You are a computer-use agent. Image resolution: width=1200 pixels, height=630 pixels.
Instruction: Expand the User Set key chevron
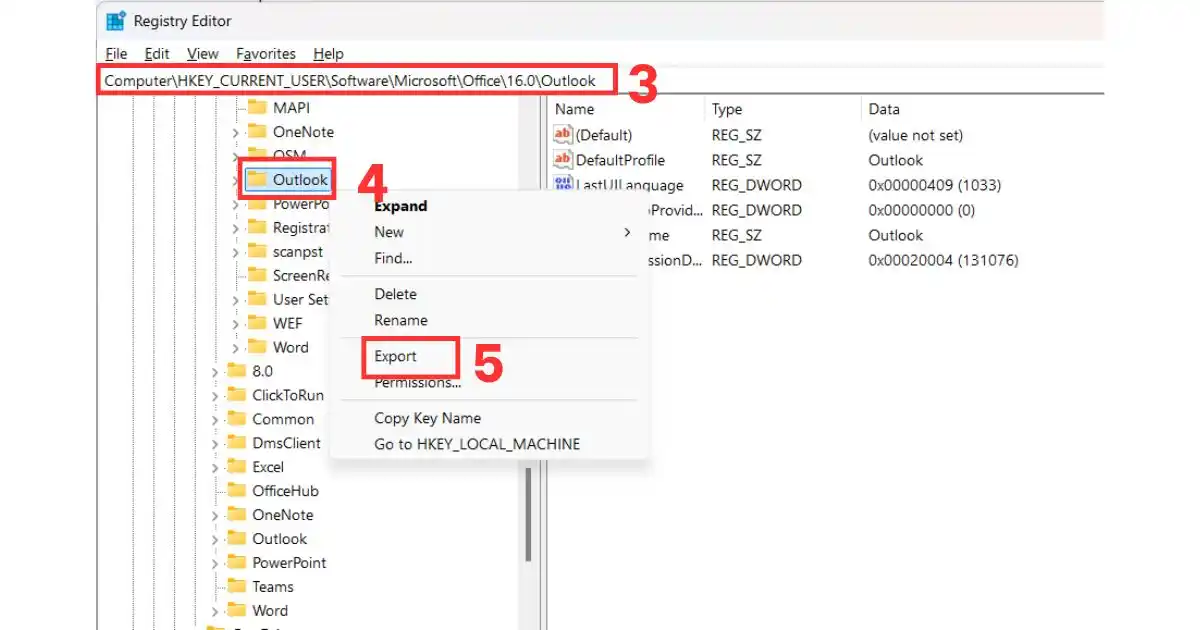pyautogui.click(x=235, y=300)
